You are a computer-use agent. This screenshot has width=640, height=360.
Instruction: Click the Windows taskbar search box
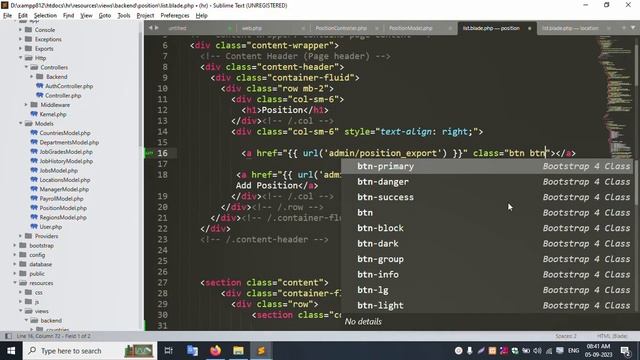89,351
